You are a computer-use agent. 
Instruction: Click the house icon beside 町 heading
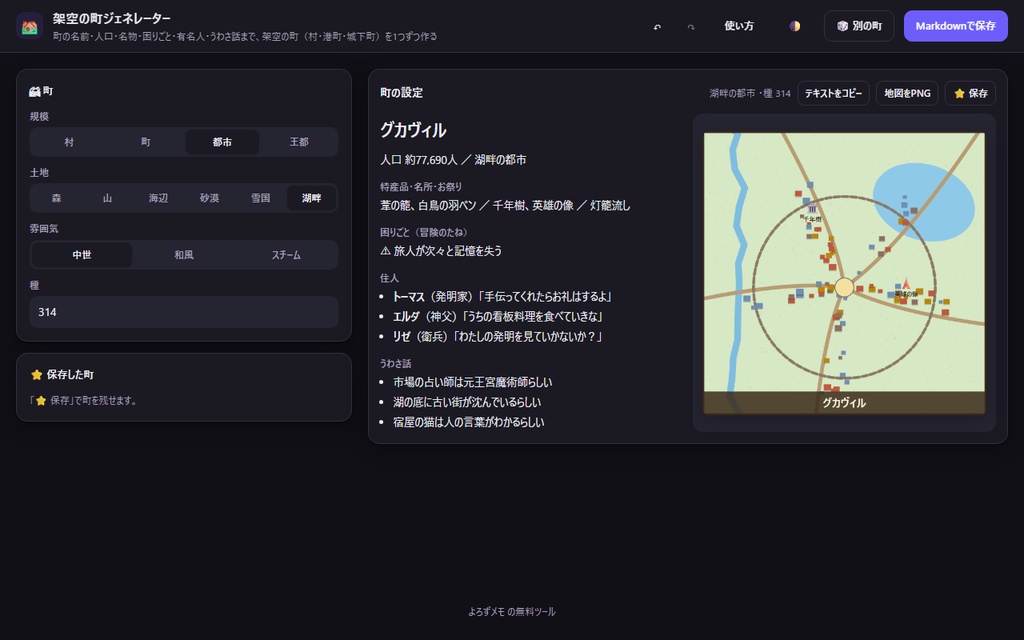(x=35, y=91)
